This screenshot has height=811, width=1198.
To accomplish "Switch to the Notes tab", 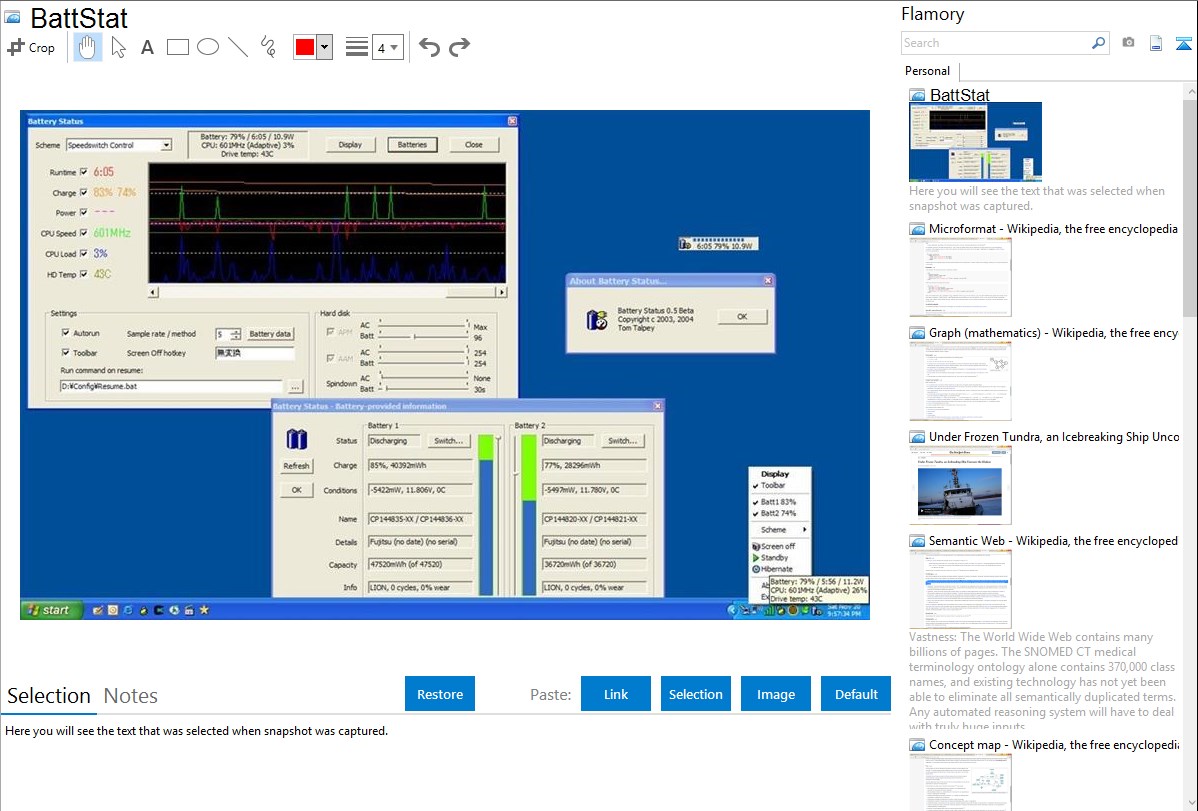I will [x=131, y=696].
